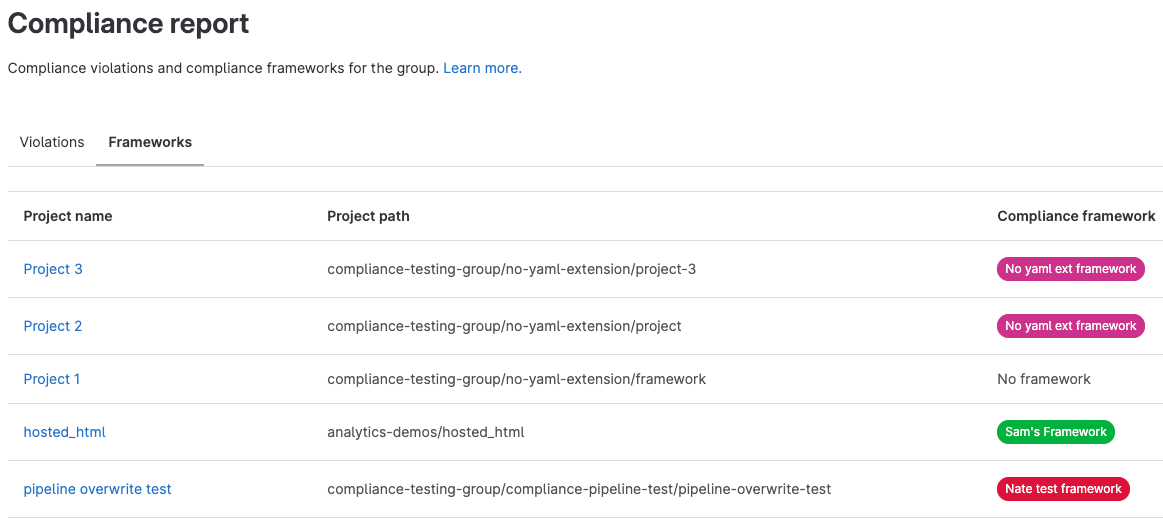
Task: Click the Project name column header
Action: (x=68, y=216)
